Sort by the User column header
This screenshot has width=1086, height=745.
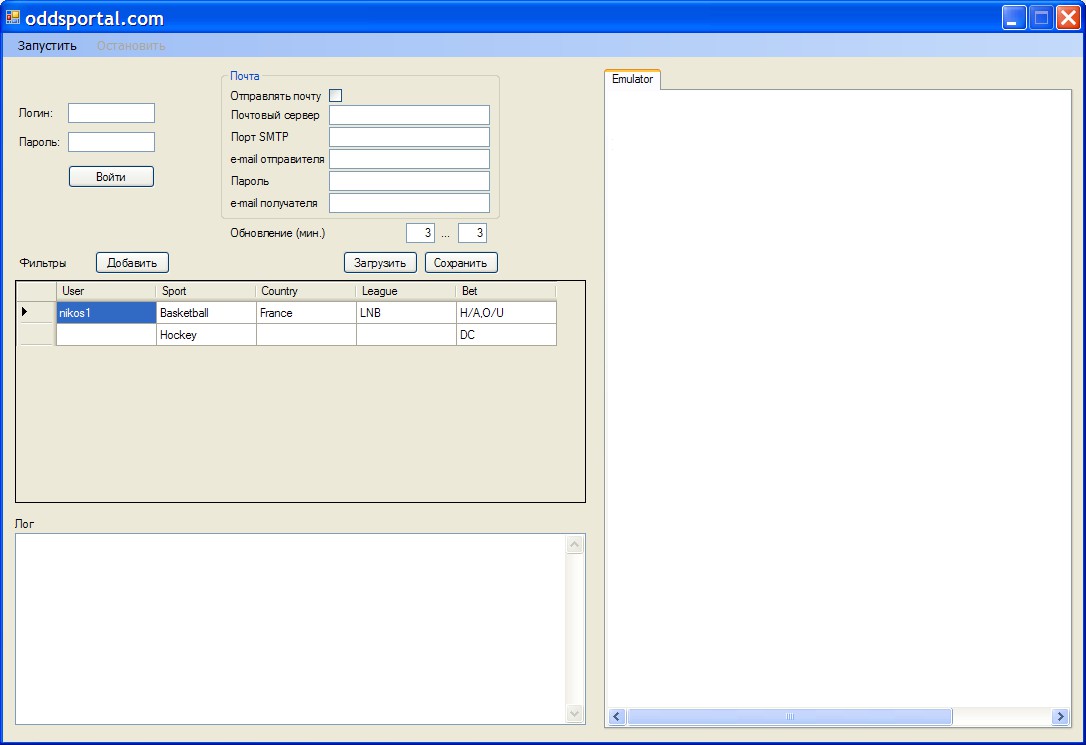[x=106, y=291]
